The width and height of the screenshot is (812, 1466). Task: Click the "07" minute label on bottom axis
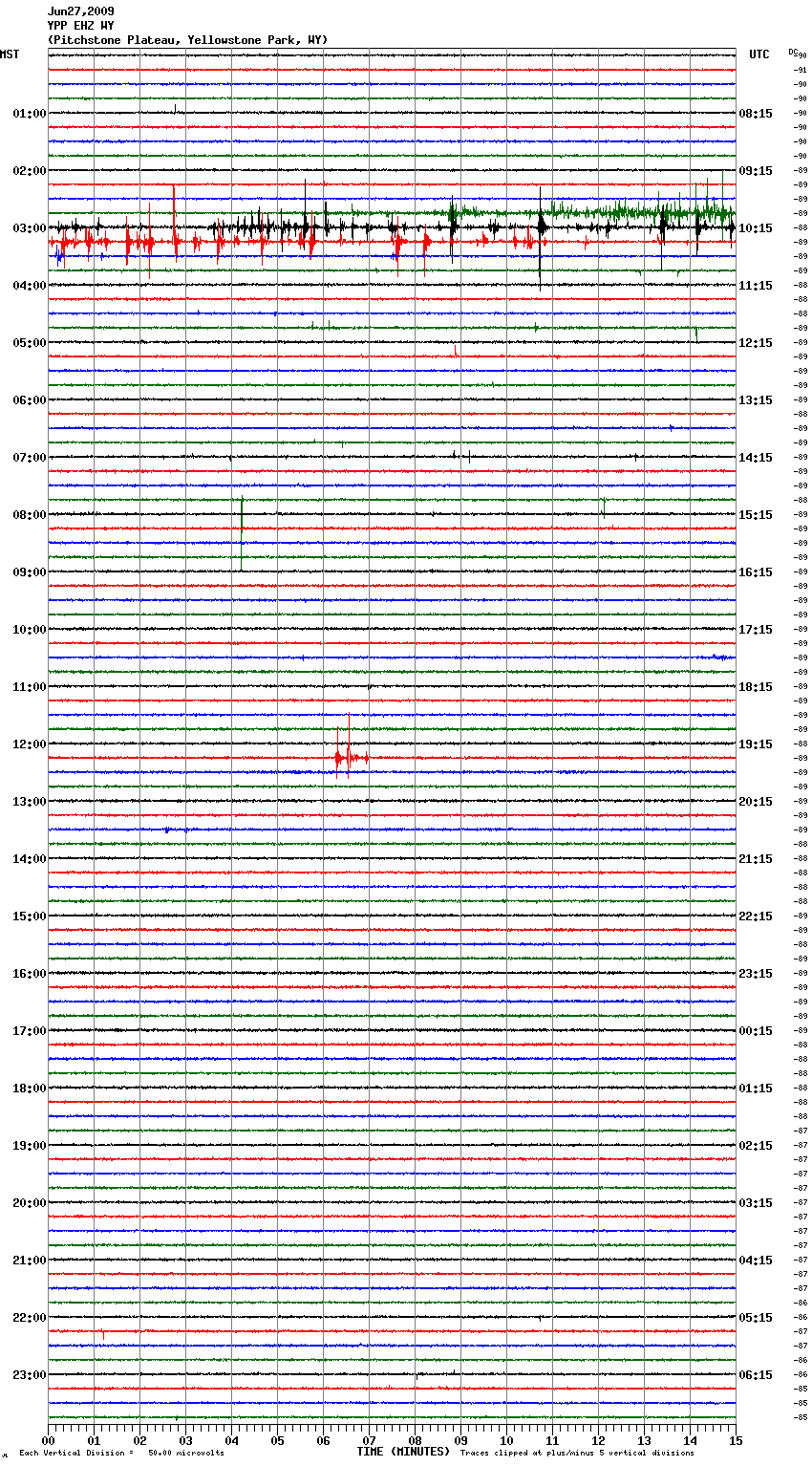pos(369,1440)
